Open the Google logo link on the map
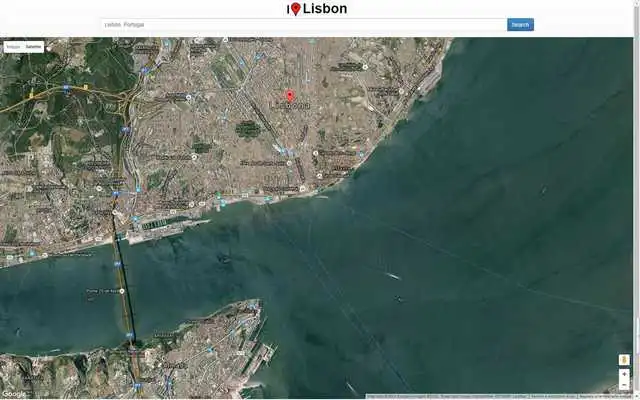 pos(13,394)
